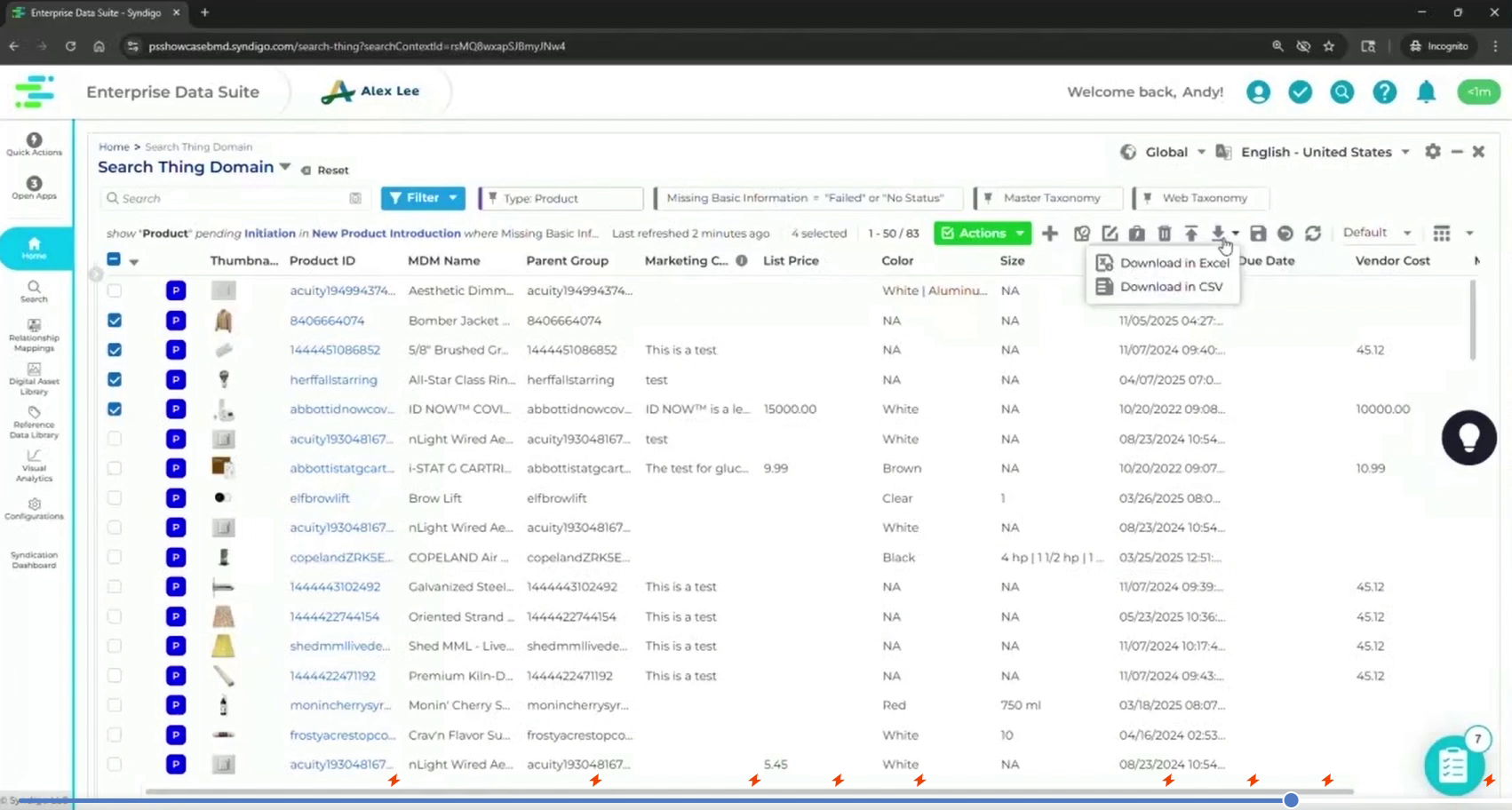Click the upload icon in the toolbar

pyautogui.click(x=1191, y=233)
